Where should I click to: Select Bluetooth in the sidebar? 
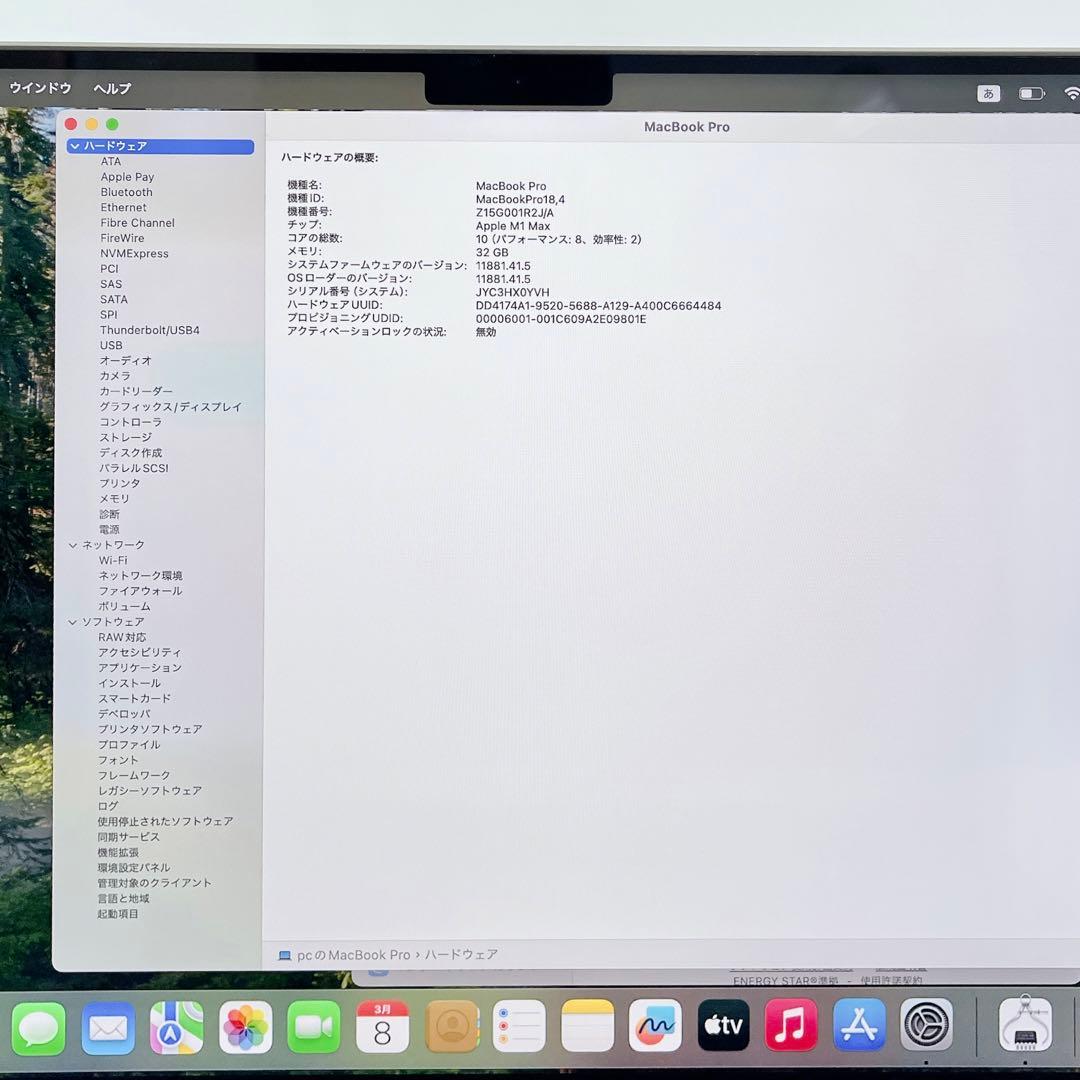tap(127, 192)
